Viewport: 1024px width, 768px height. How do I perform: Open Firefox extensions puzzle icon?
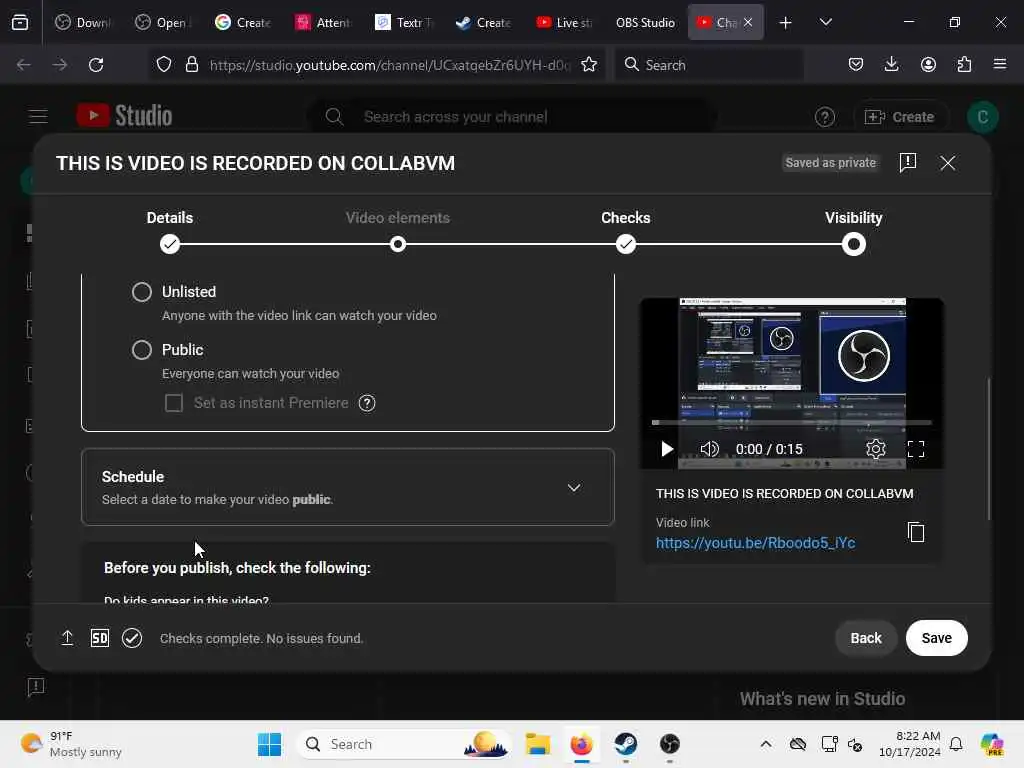pos(964,64)
